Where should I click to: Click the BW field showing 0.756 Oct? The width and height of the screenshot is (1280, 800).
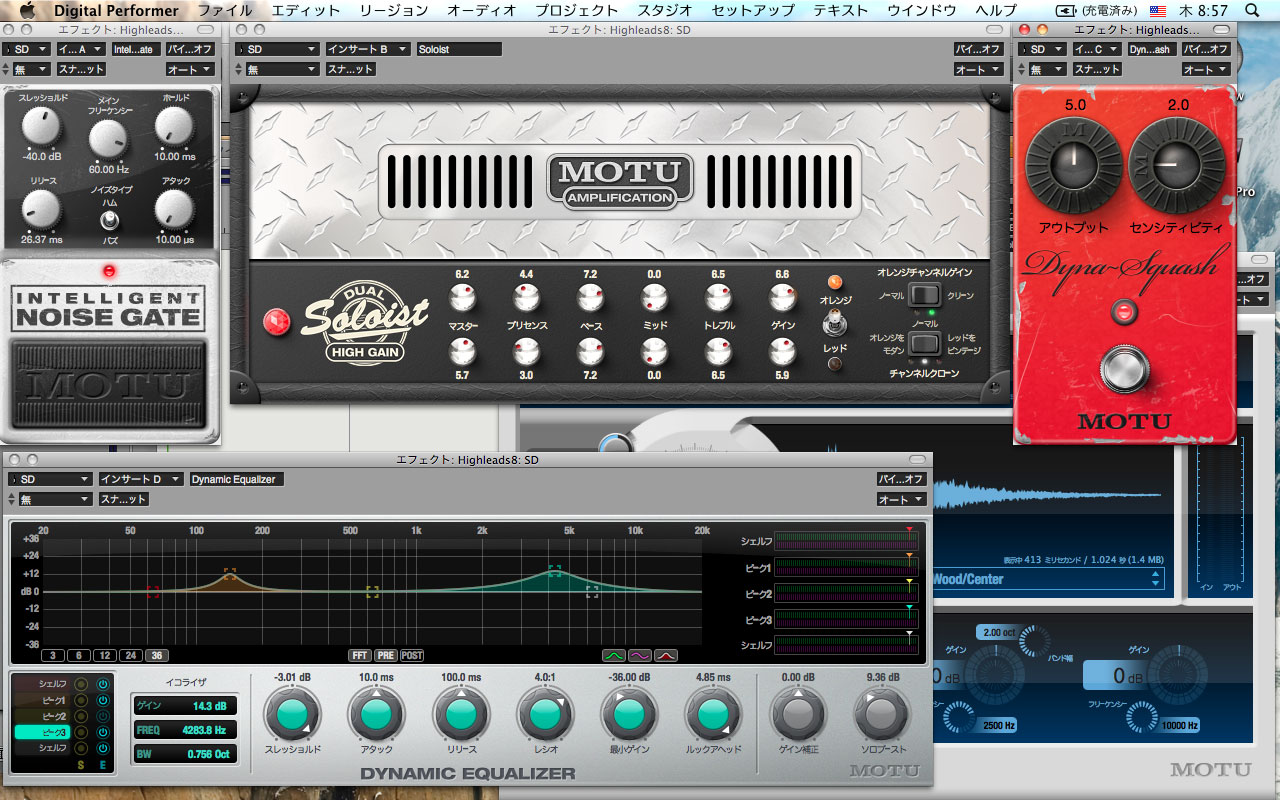click(186, 754)
